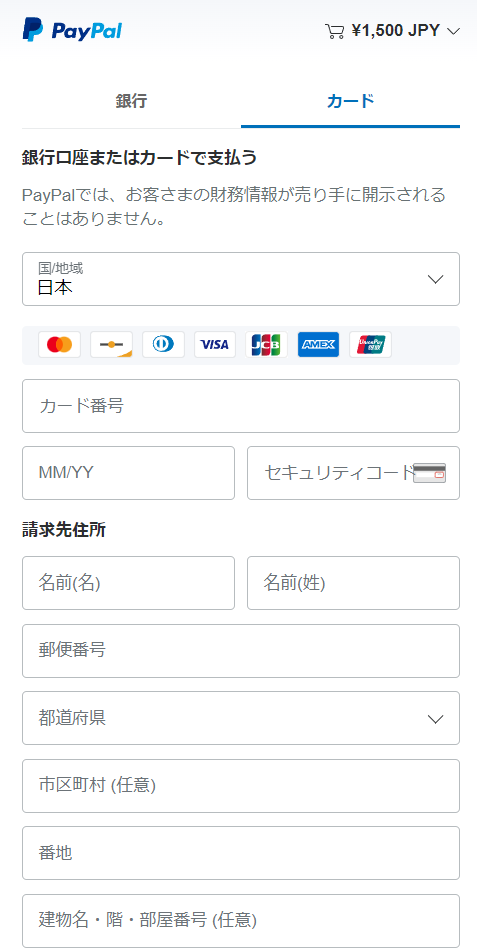The width and height of the screenshot is (477, 948).
Task: Click the AMEX card icon
Action: 319,345
